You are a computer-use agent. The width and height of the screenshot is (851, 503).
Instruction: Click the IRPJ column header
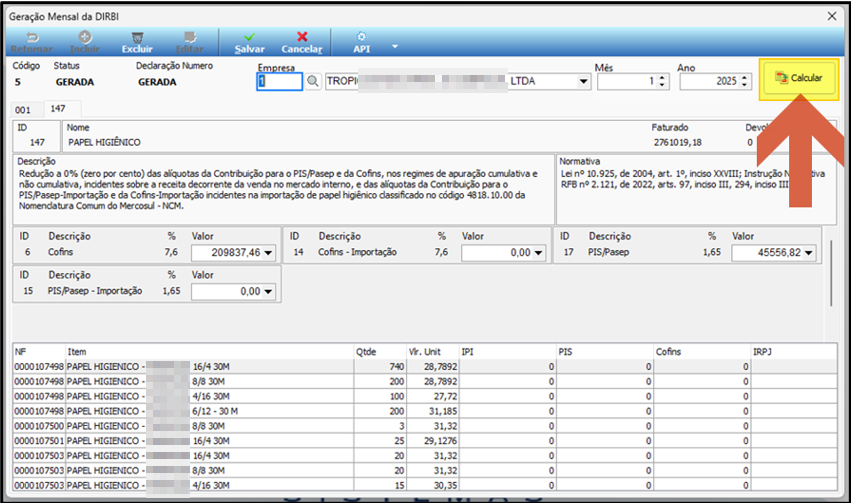tap(794, 352)
